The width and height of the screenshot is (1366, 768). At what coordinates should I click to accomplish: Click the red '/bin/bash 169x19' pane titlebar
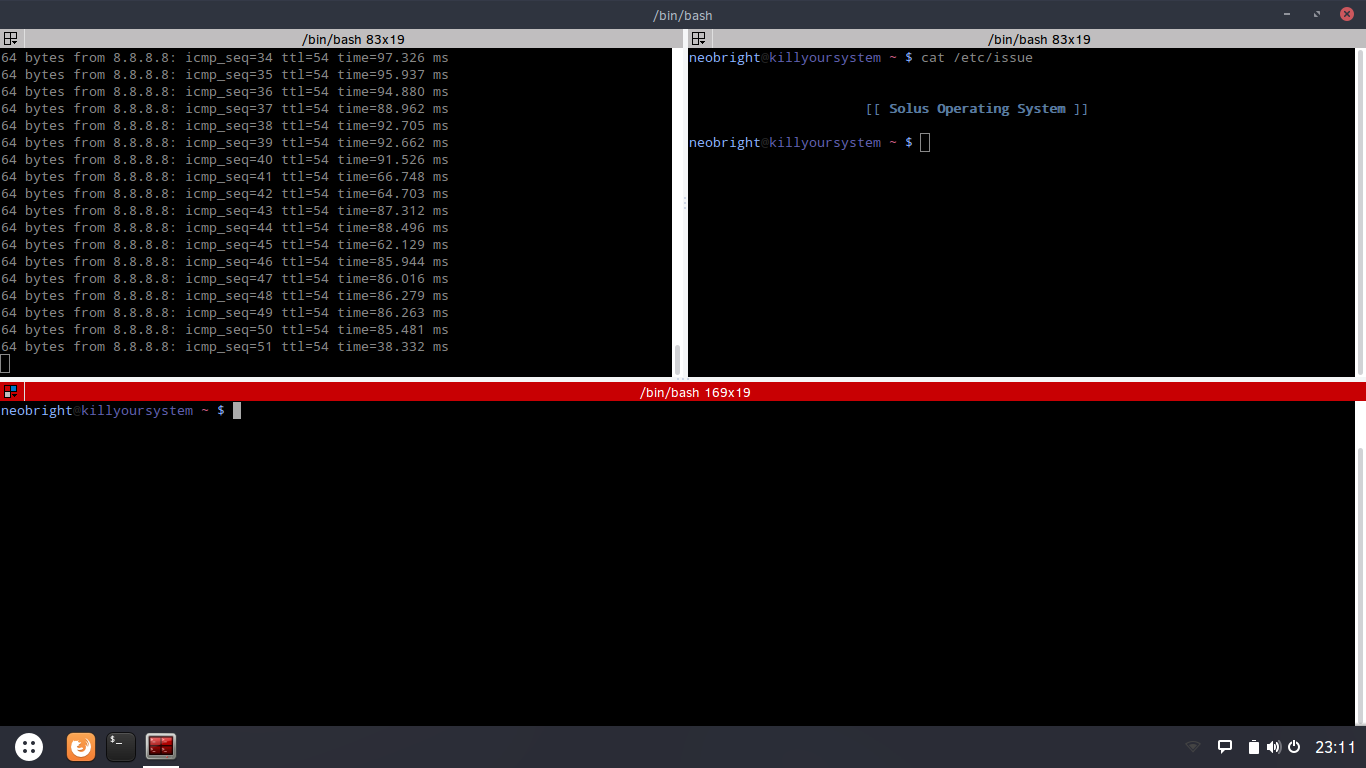tap(694, 392)
